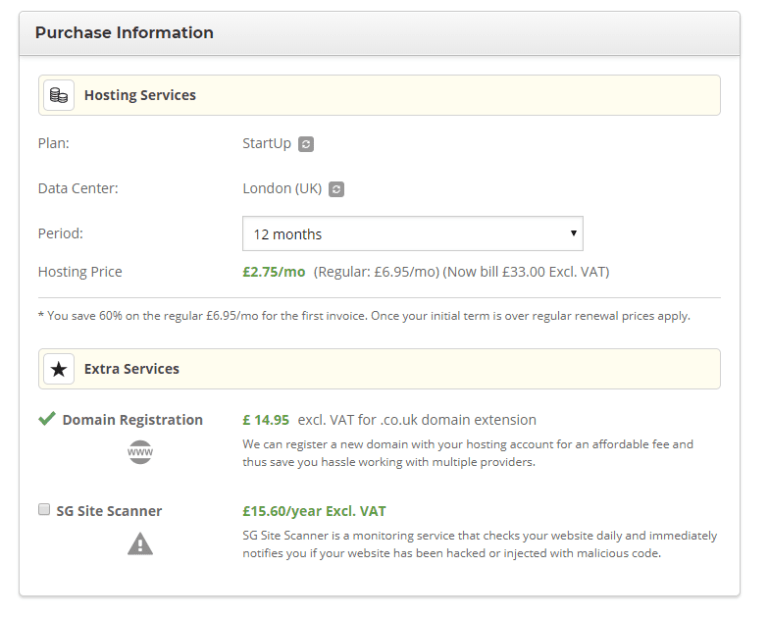Click the London (UK) data center text
Image resolution: width=769 pixels, height=619 pixels.
pos(282,189)
